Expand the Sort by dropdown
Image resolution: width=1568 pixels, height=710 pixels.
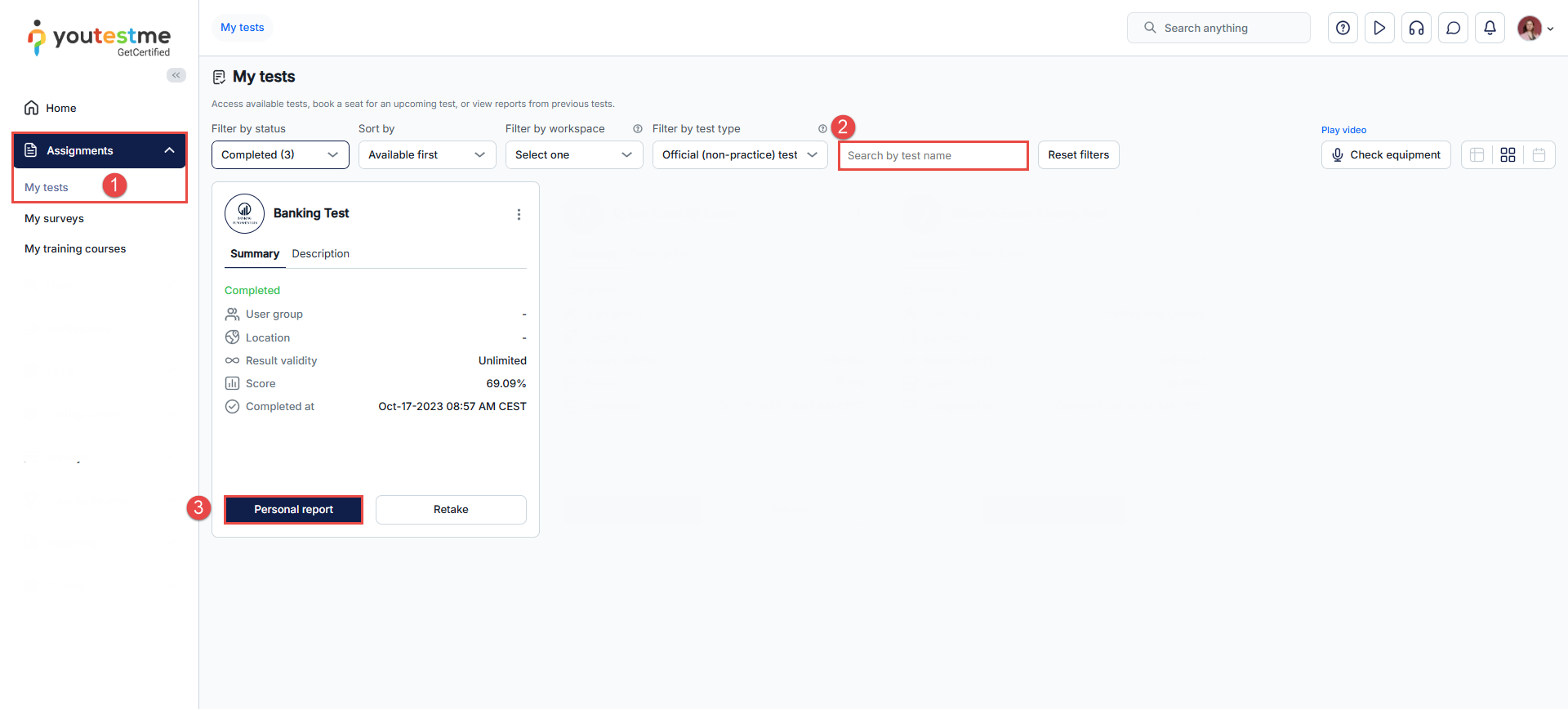(x=426, y=154)
